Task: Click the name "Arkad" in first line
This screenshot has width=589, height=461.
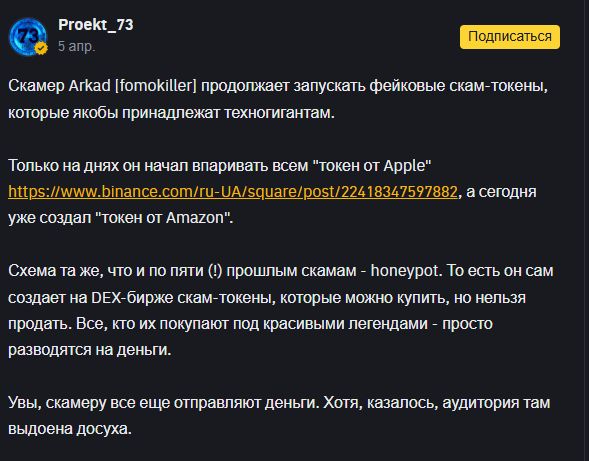Action: [x=89, y=86]
